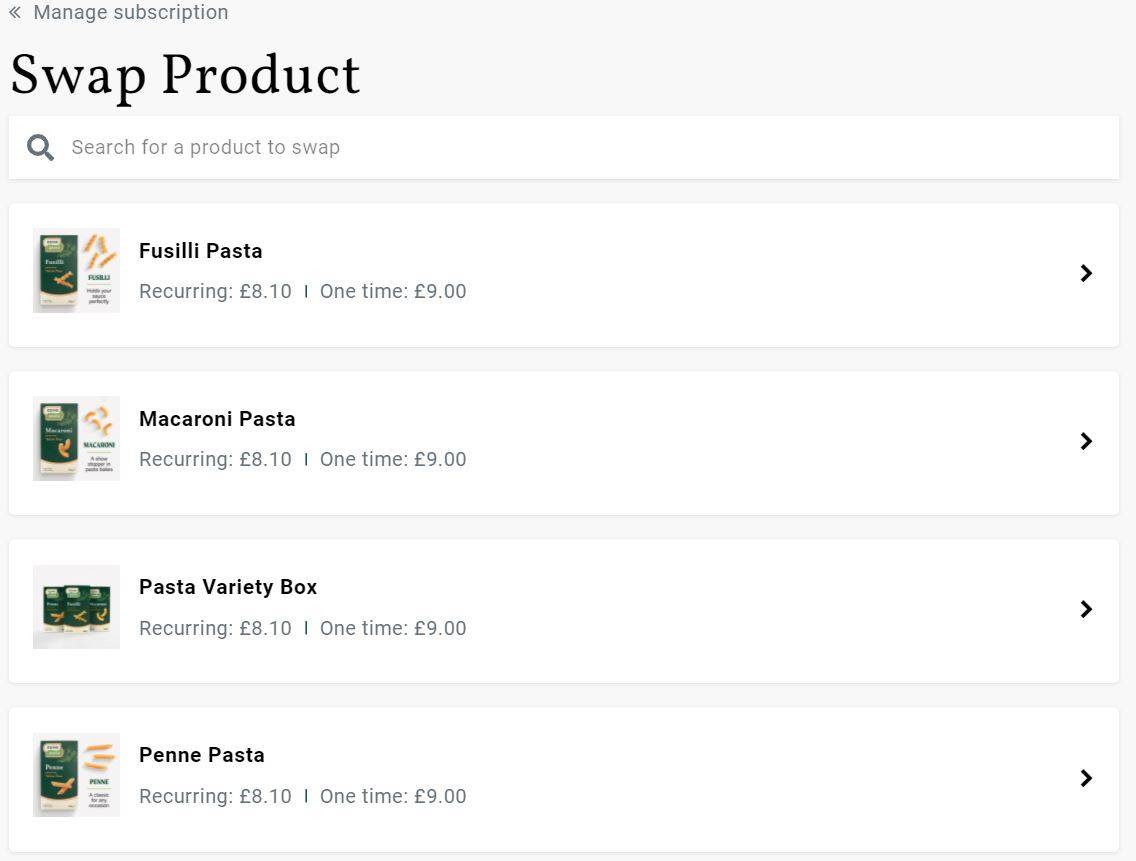Click Pasta Variety Box's recurring price text
The height and width of the screenshot is (861, 1136).
[x=215, y=628]
